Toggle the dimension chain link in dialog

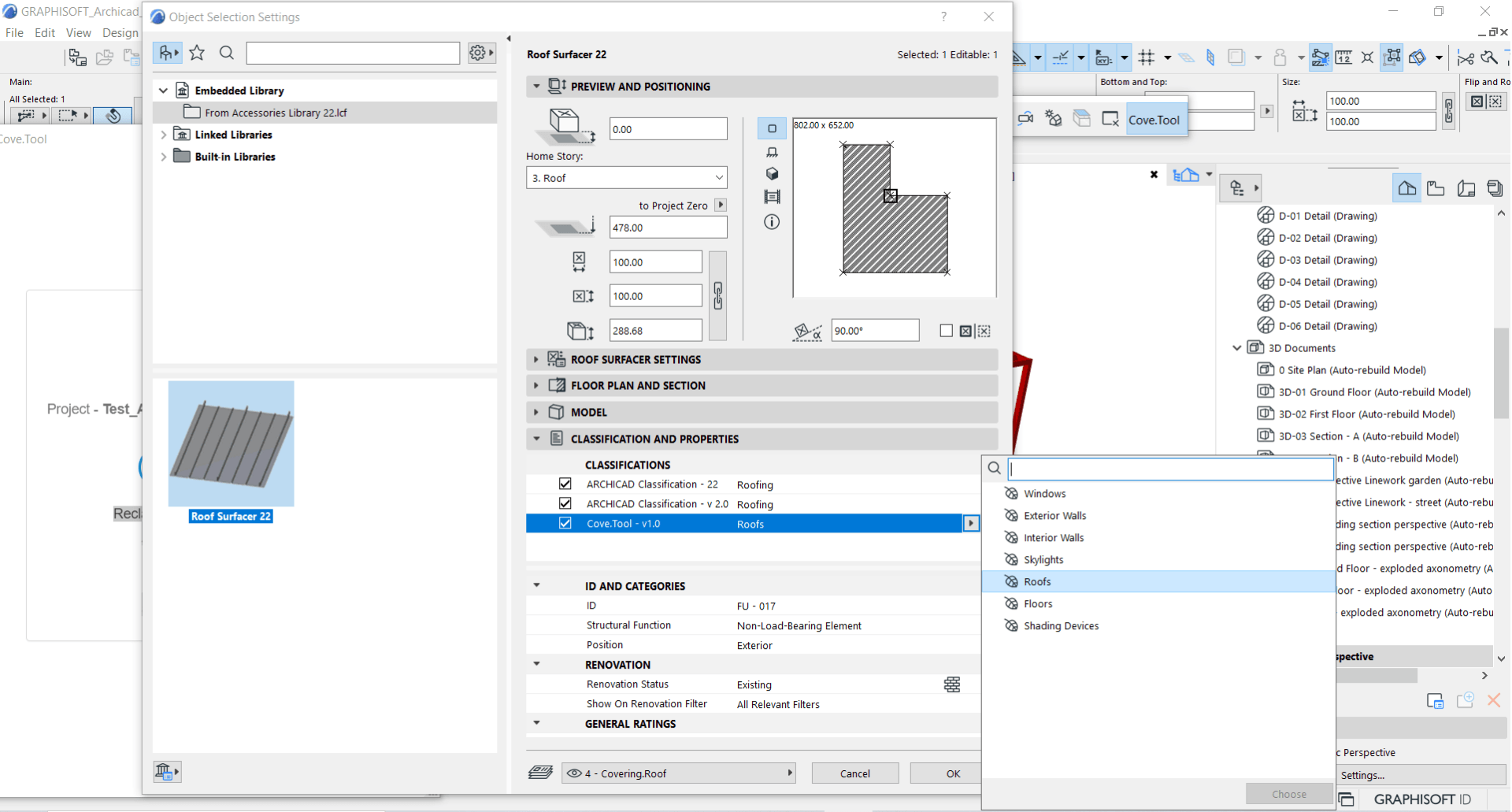(x=717, y=296)
